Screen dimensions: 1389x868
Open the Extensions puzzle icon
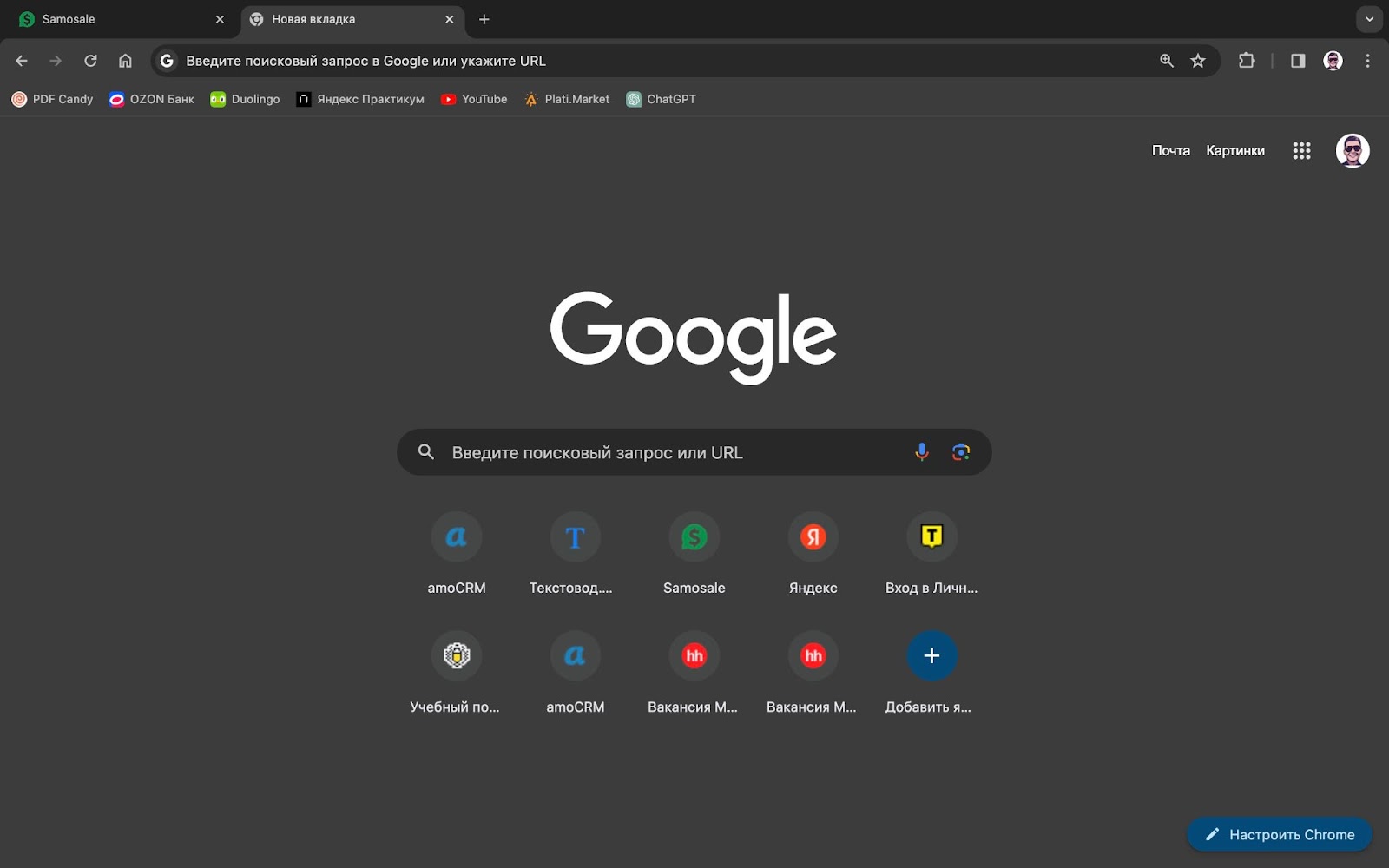coord(1247,61)
